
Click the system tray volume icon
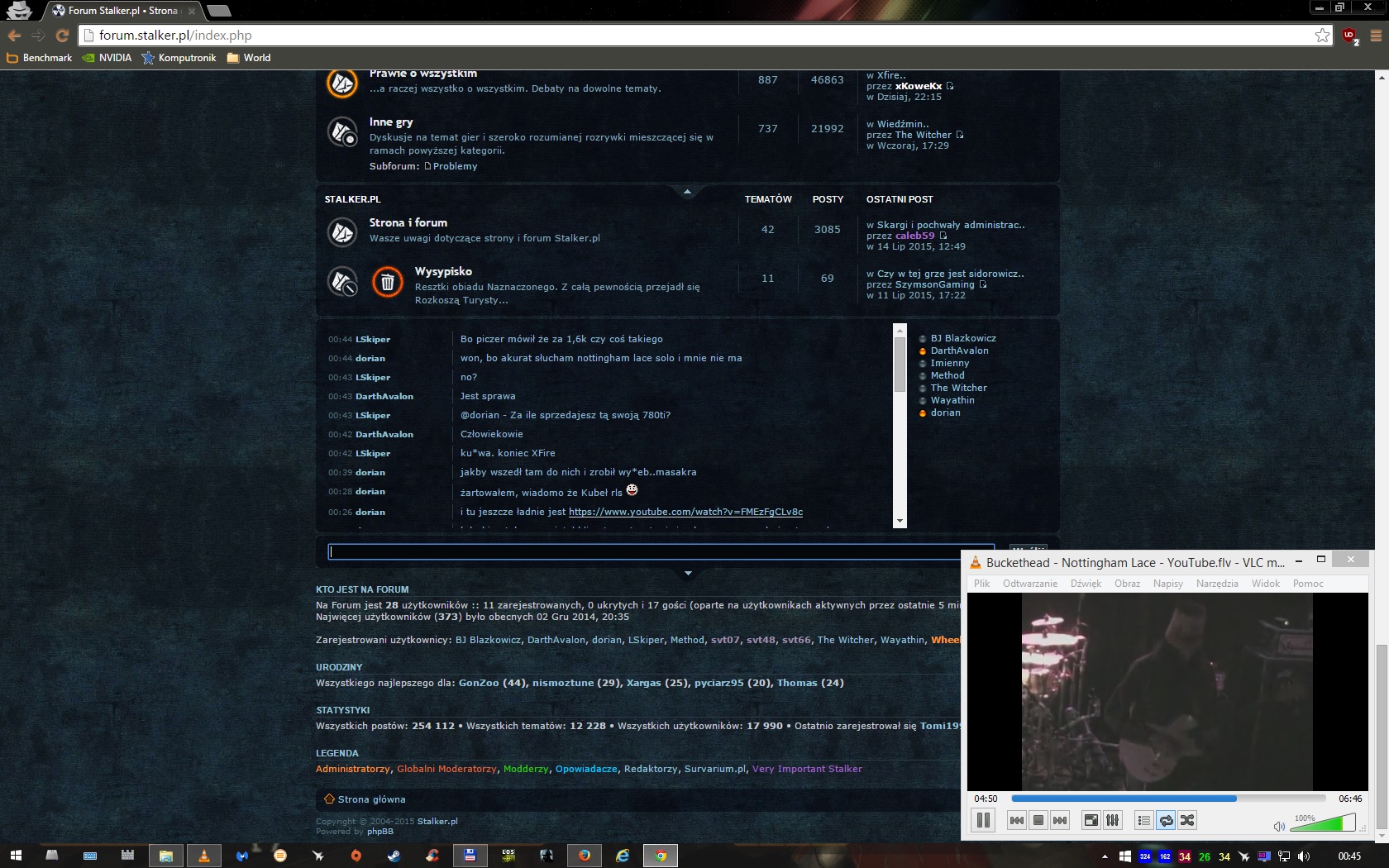click(1304, 856)
